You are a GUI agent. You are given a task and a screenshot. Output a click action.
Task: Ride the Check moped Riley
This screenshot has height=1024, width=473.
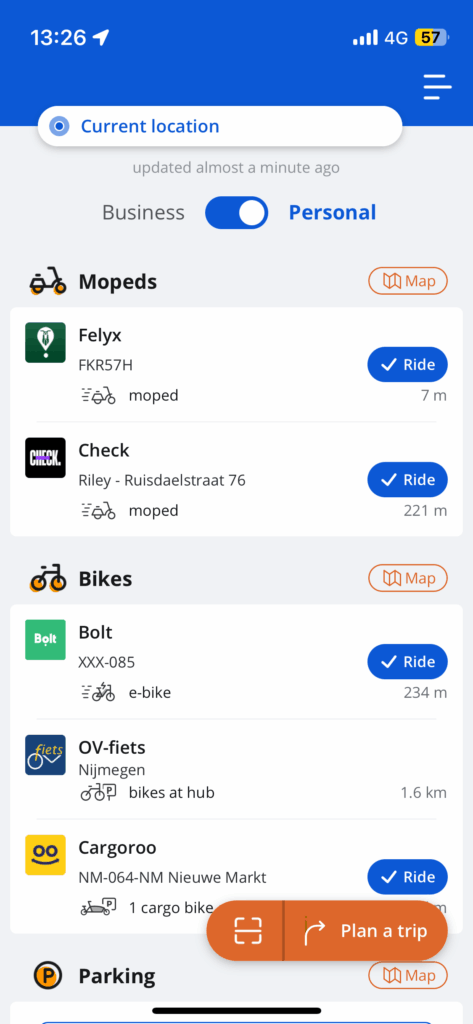click(408, 479)
